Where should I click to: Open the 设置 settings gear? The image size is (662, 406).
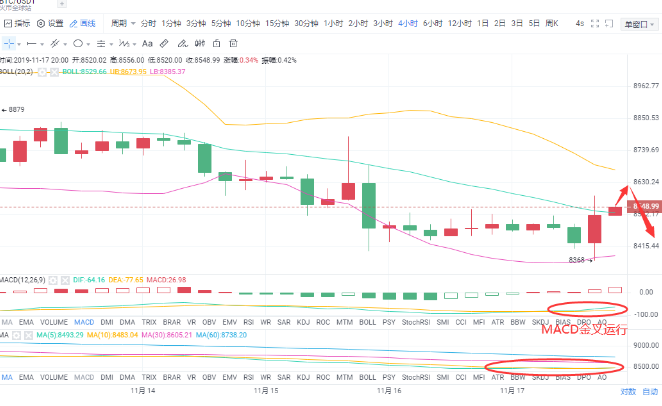click(x=50, y=24)
